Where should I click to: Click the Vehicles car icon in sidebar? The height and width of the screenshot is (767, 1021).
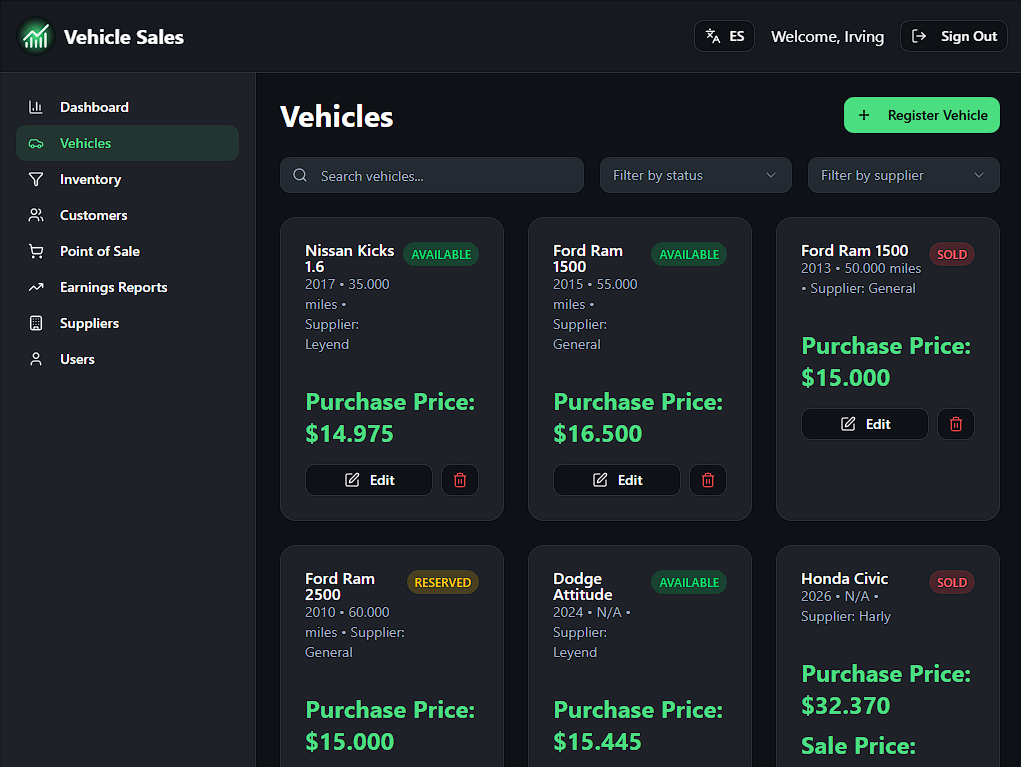pos(36,143)
